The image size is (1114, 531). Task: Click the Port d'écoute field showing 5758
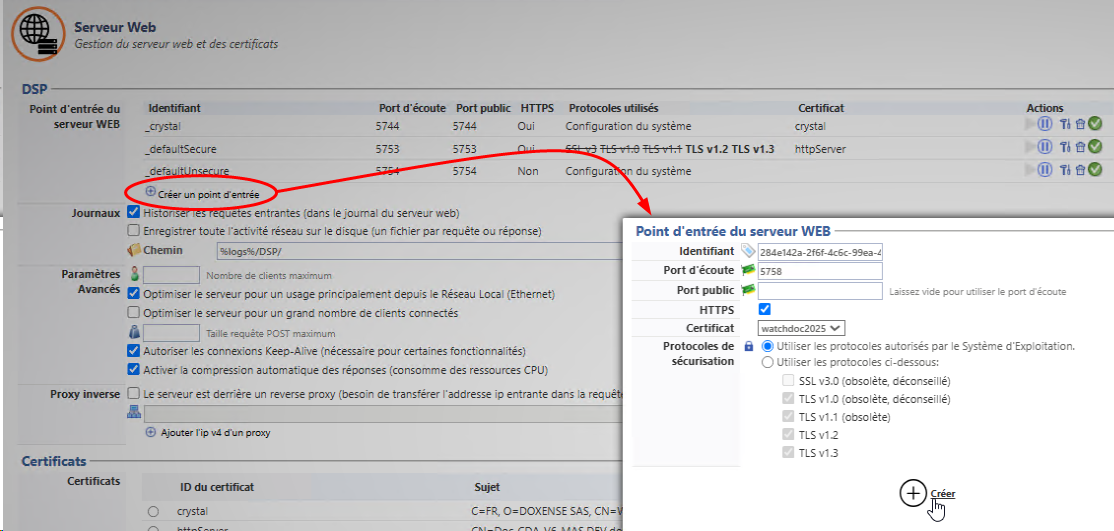tap(820, 271)
